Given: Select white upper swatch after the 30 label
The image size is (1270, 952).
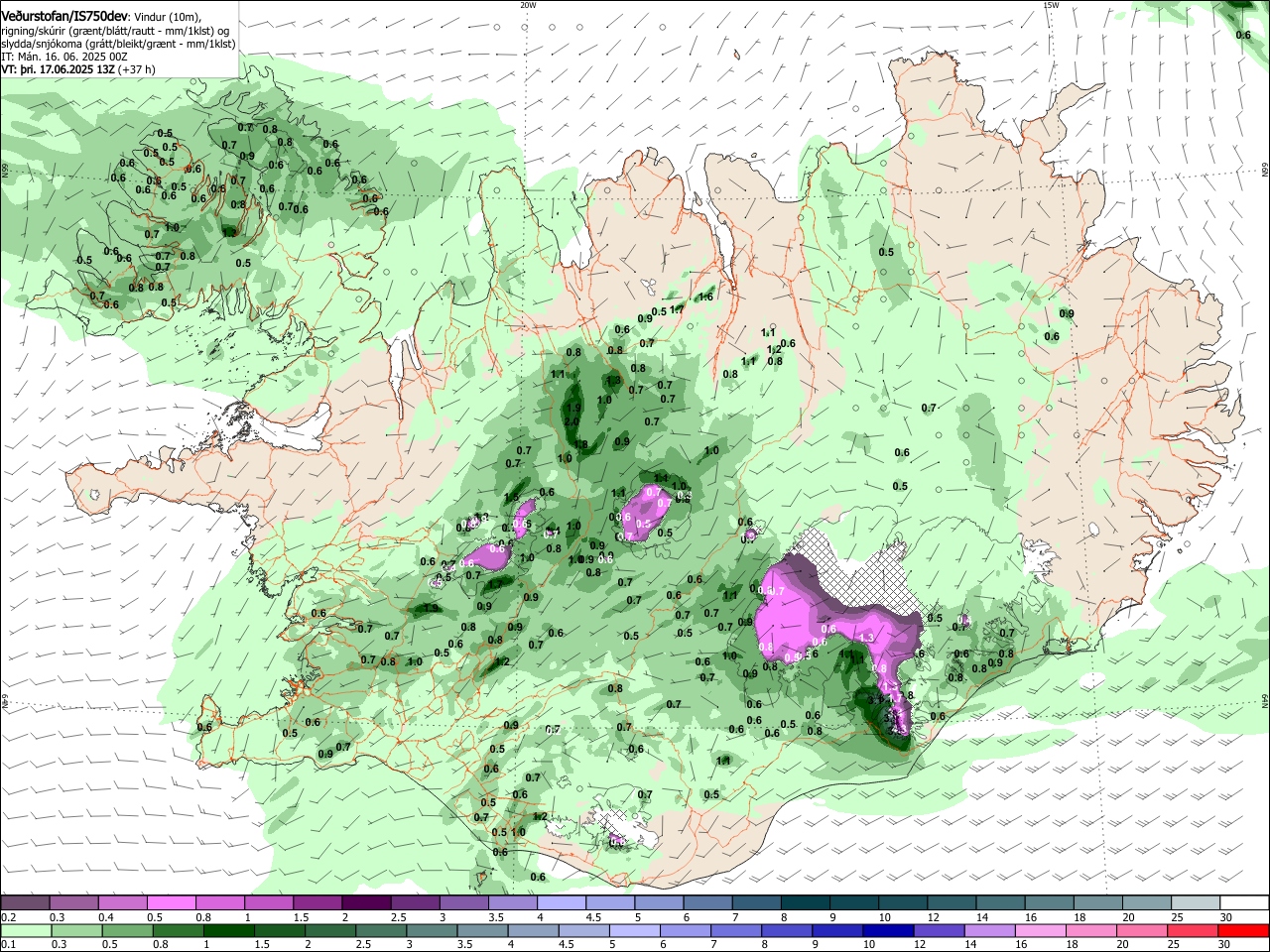Looking at the screenshot, I should [1244, 902].
